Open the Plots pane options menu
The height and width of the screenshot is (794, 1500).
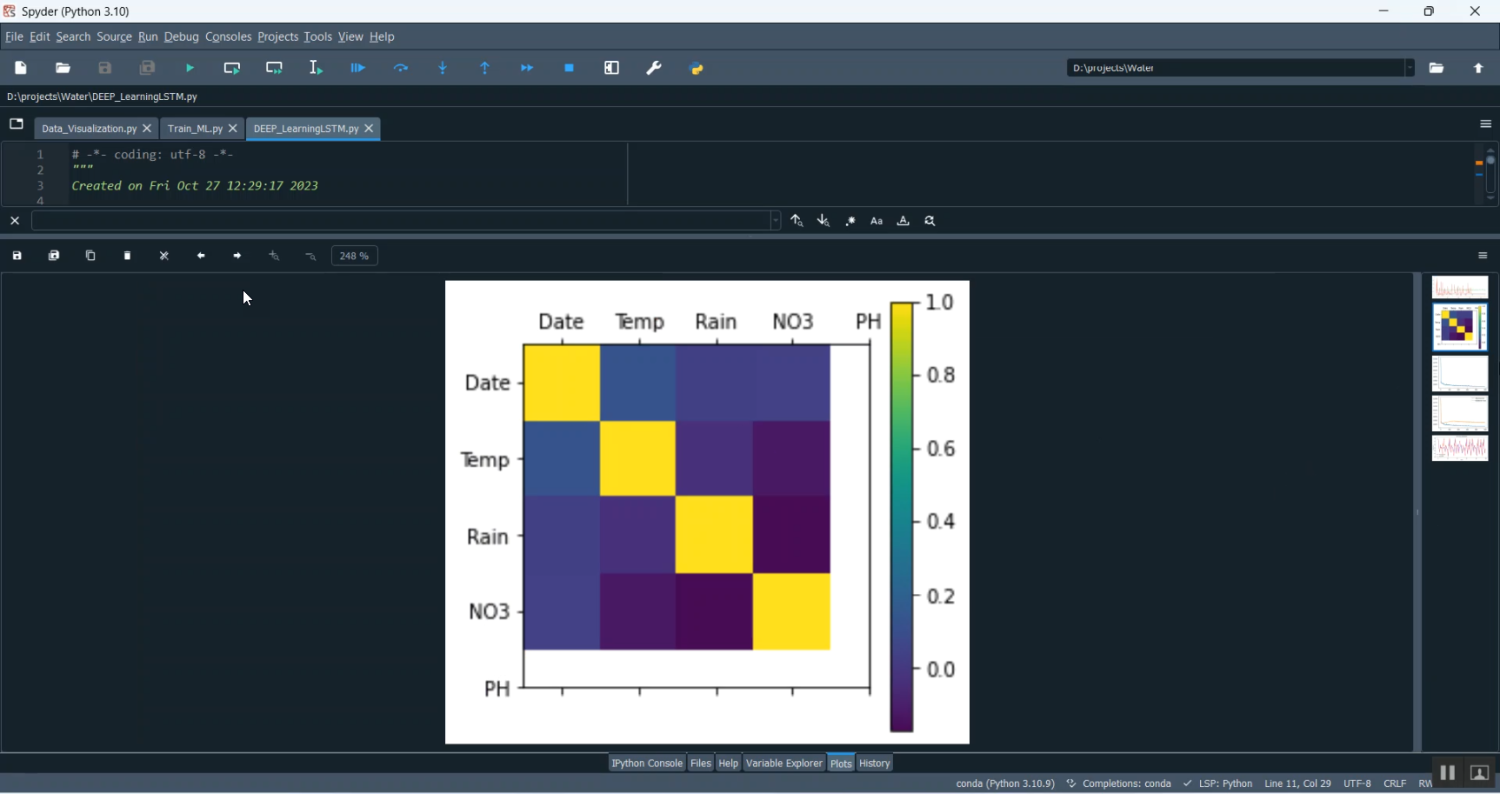pyautogui.click(x=1483, y=256)
